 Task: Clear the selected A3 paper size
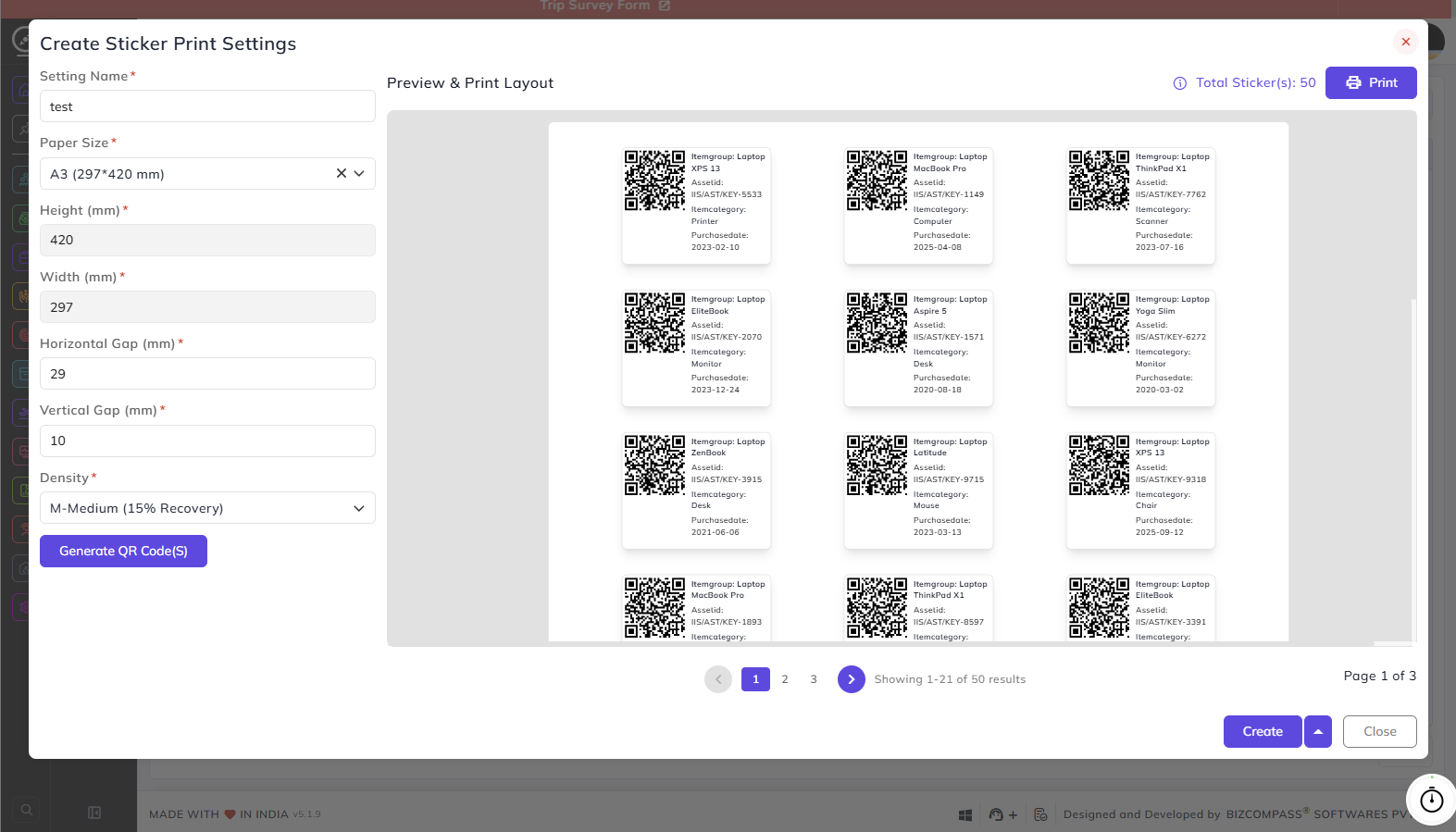coord(341,173)
